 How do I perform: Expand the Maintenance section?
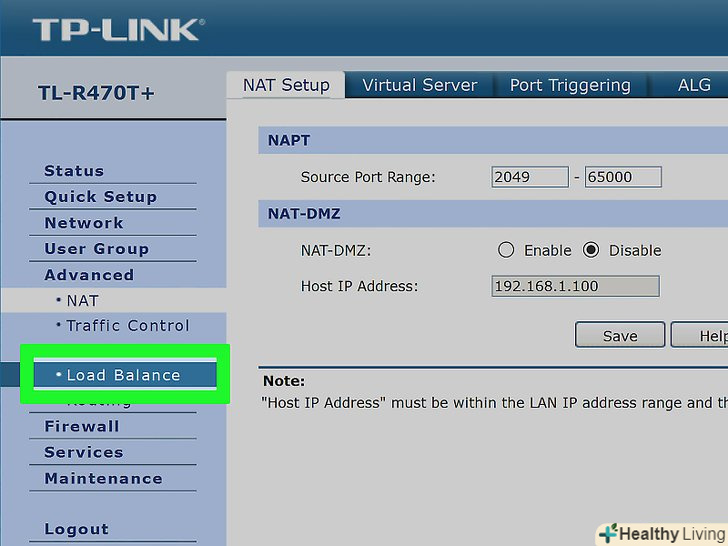click(x=104, y=478)
